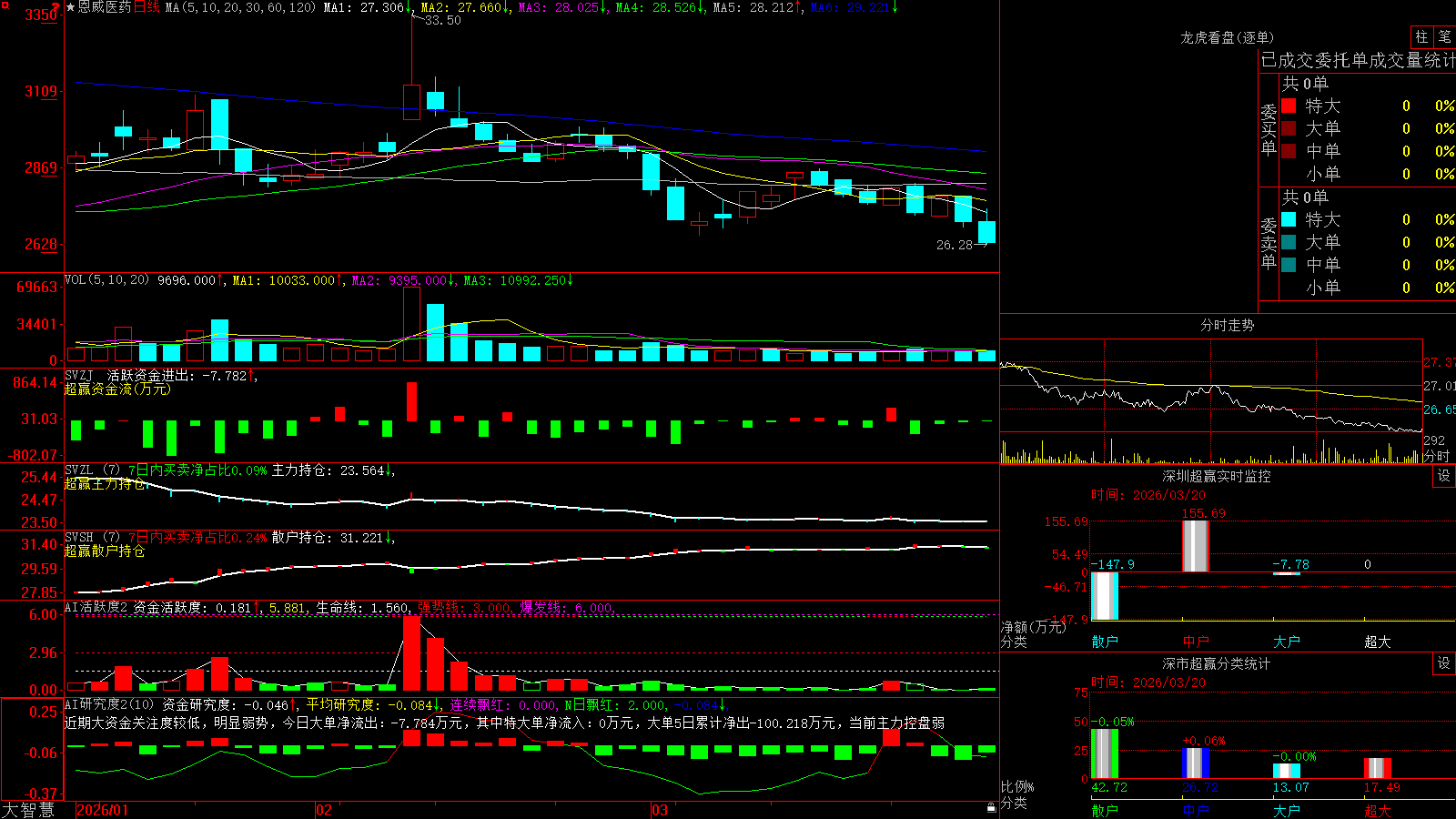Click the 已成交委托单成交量统计 header
This screenshot has width=1456, height=819.
click(1358, 60)
